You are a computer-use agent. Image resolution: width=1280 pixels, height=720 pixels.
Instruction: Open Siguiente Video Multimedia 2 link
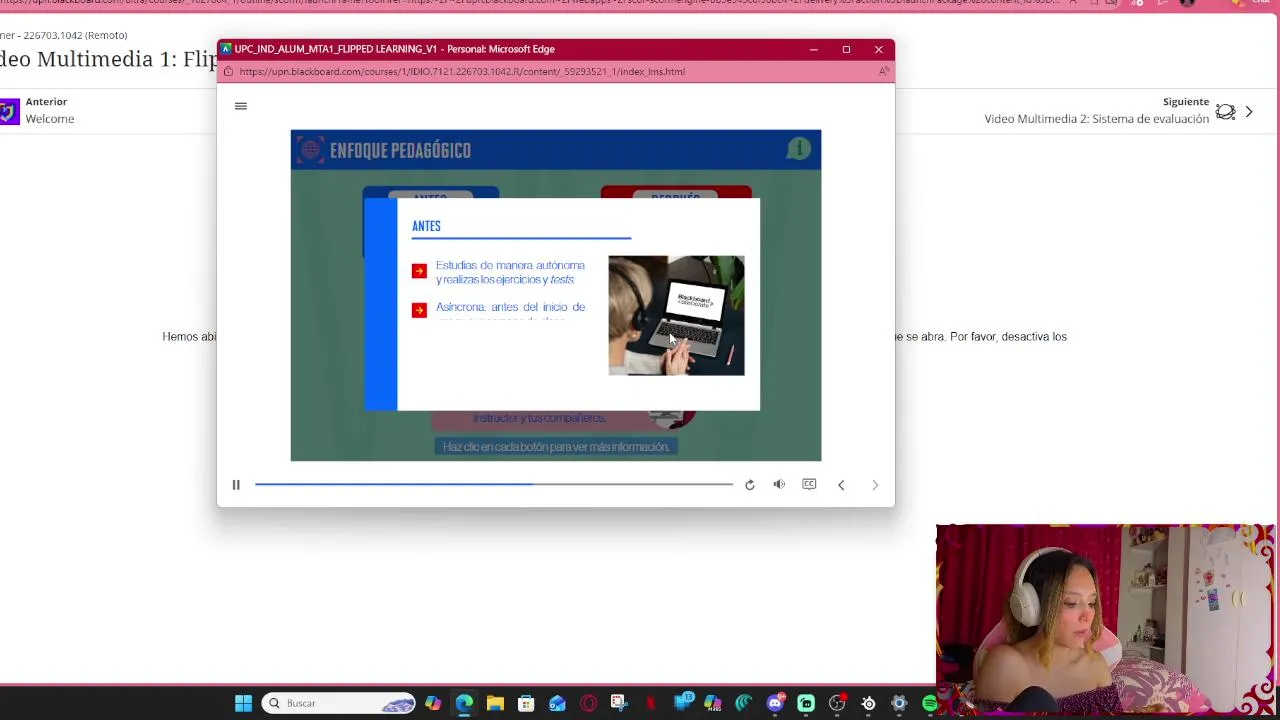coord(1096,110)
